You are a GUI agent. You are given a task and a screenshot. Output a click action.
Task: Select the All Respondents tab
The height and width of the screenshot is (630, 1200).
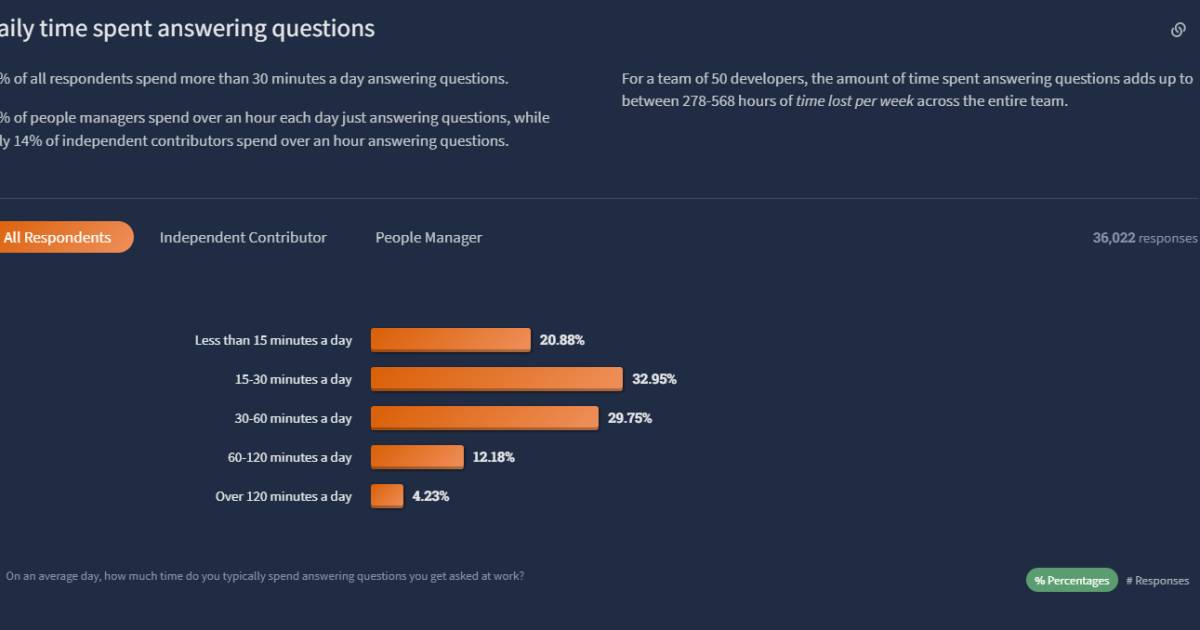(60, 238)
